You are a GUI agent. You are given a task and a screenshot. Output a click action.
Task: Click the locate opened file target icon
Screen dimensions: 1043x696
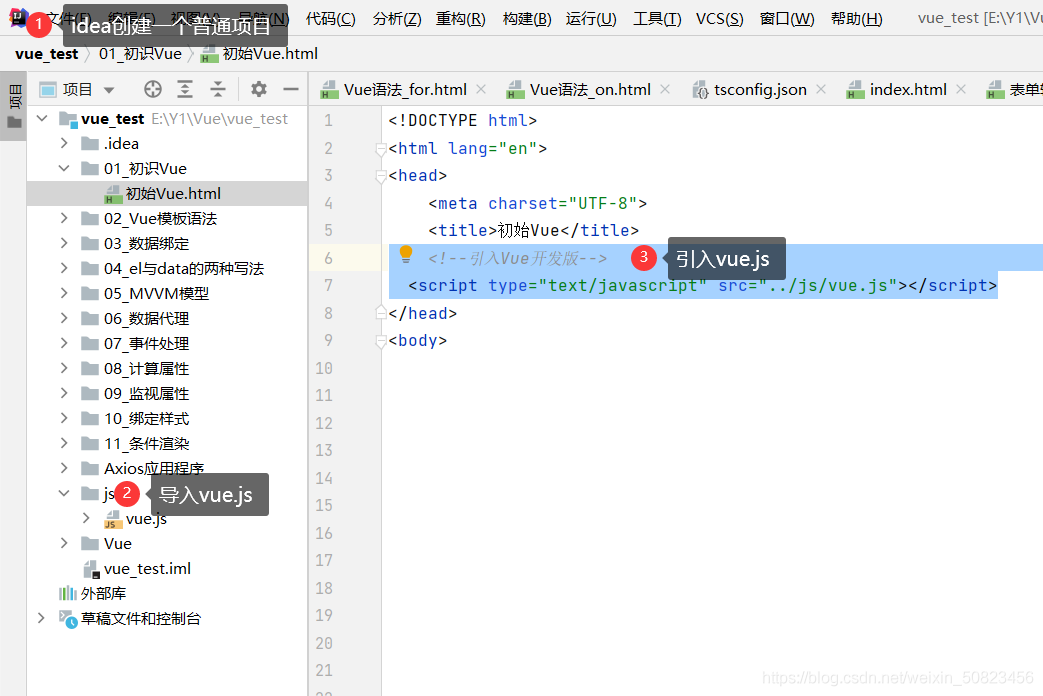pos(152,89)
